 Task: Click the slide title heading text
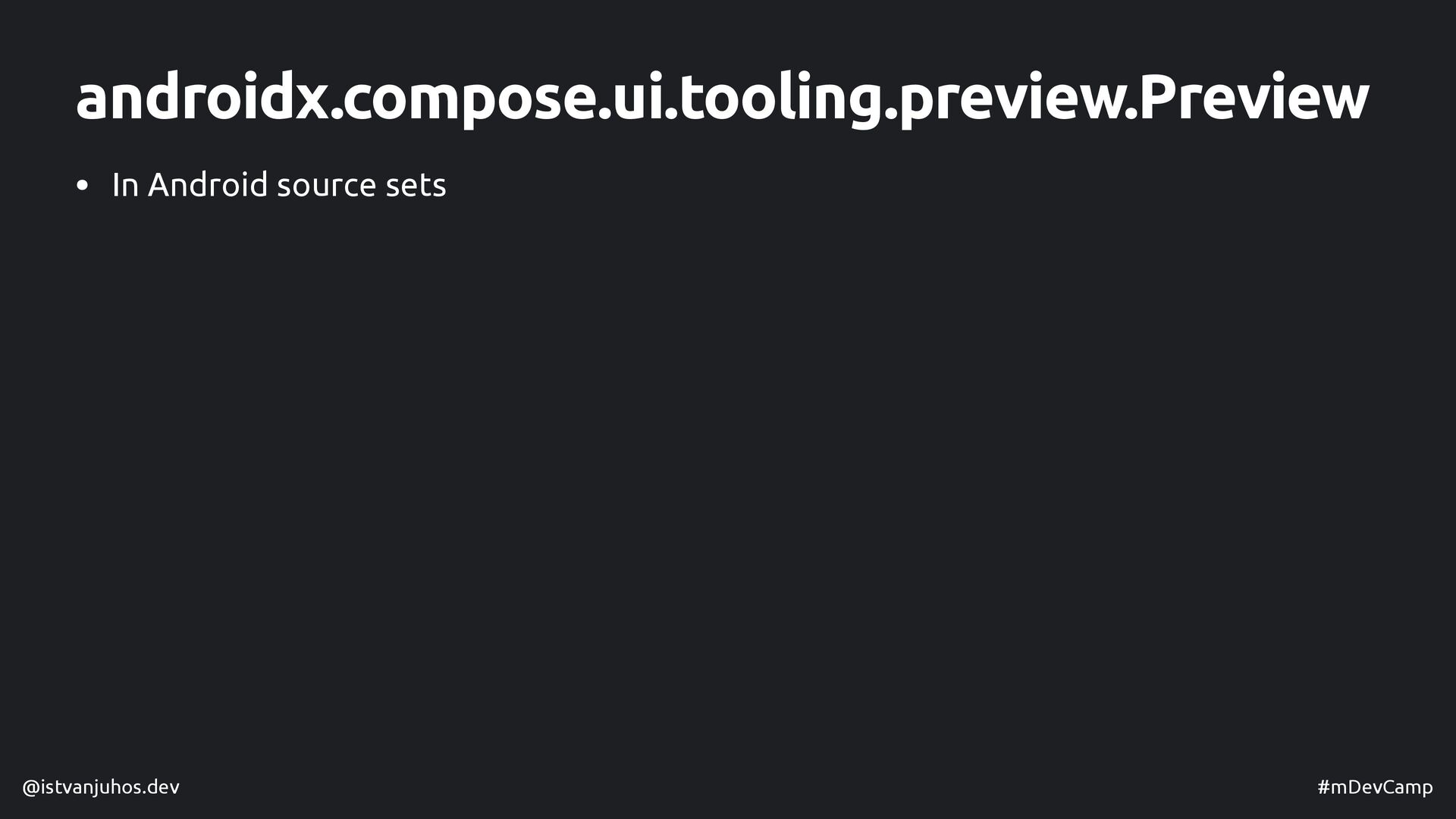click(721, 99)
